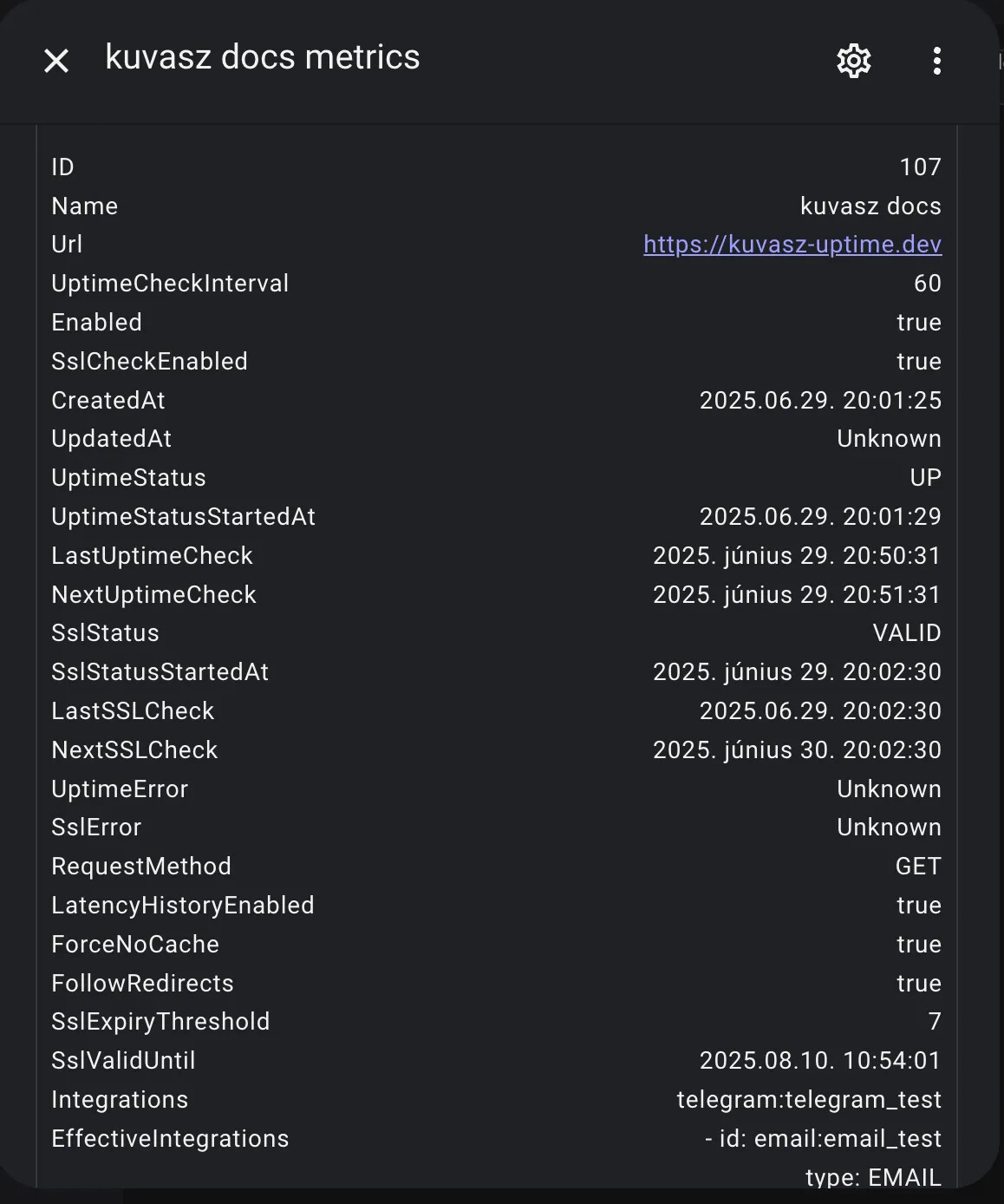1004x1204 pixels.
Task: Click the EffectiveIntegrations row label
Action: click(x=170, y=1138)
